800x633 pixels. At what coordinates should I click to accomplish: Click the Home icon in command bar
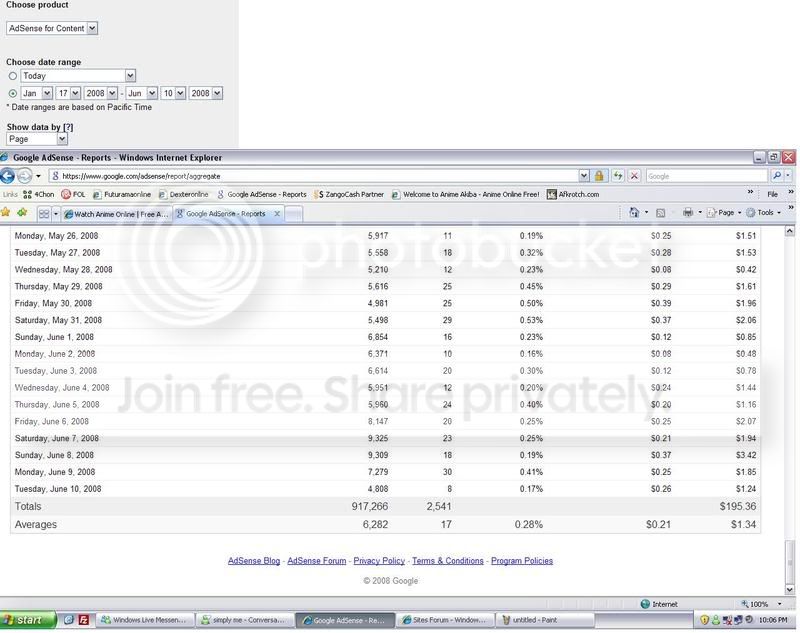[x=634, y=213]
